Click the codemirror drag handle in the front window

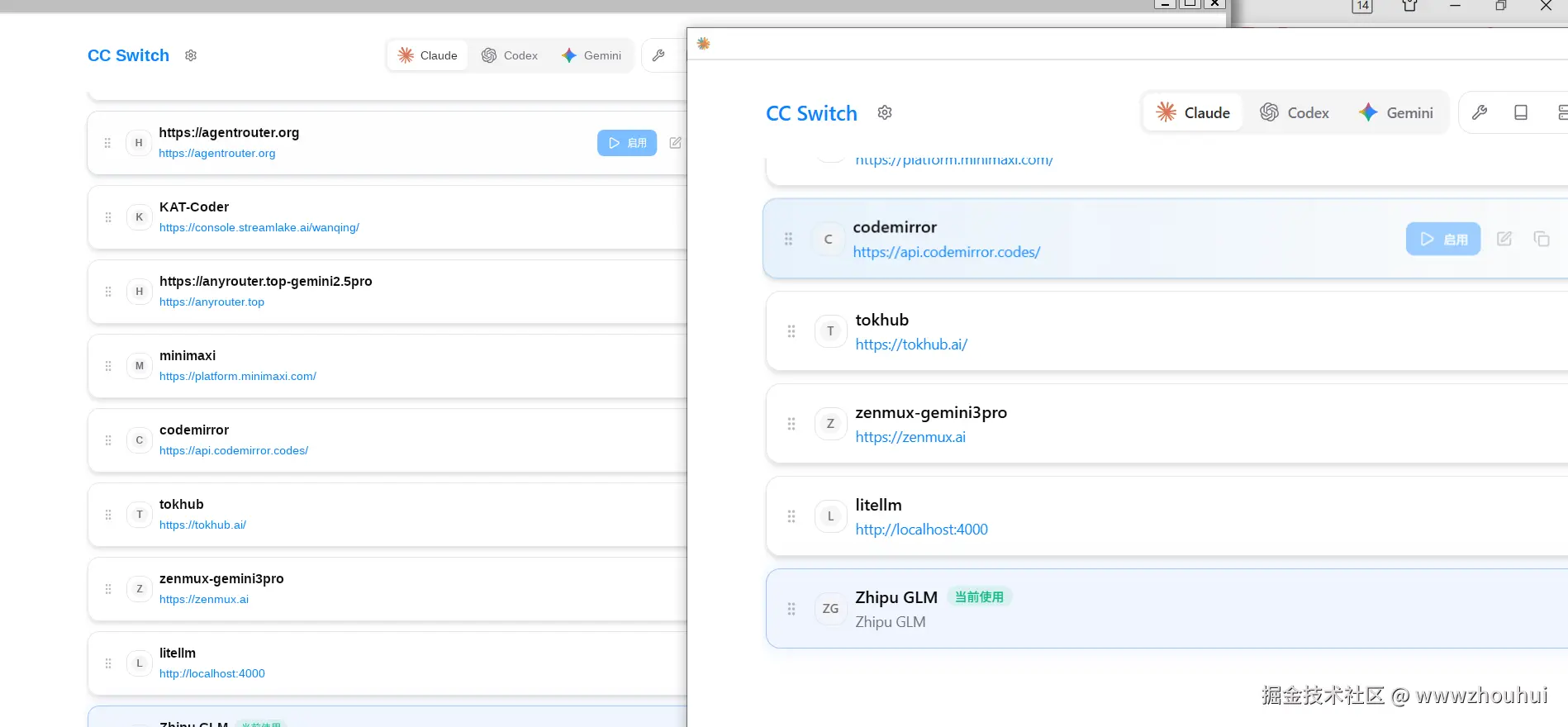click(788, 239)
